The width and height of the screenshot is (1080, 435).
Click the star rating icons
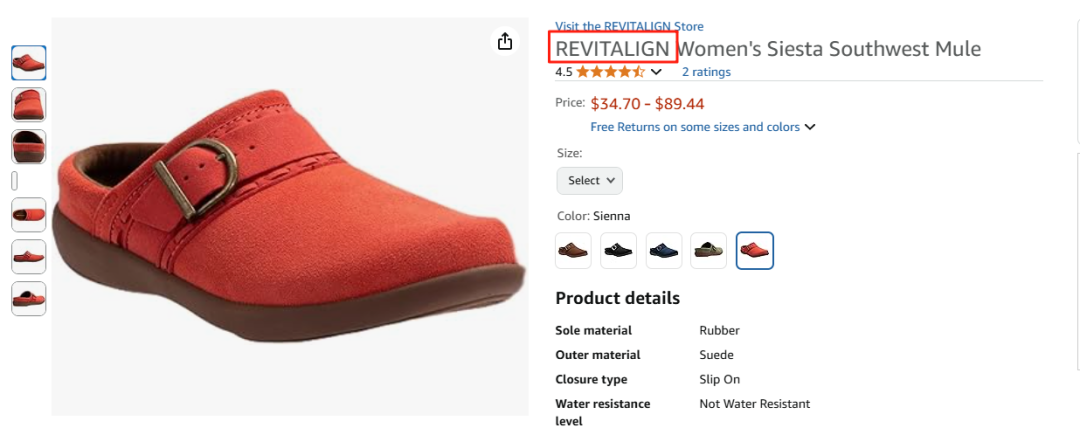[610, 72]
